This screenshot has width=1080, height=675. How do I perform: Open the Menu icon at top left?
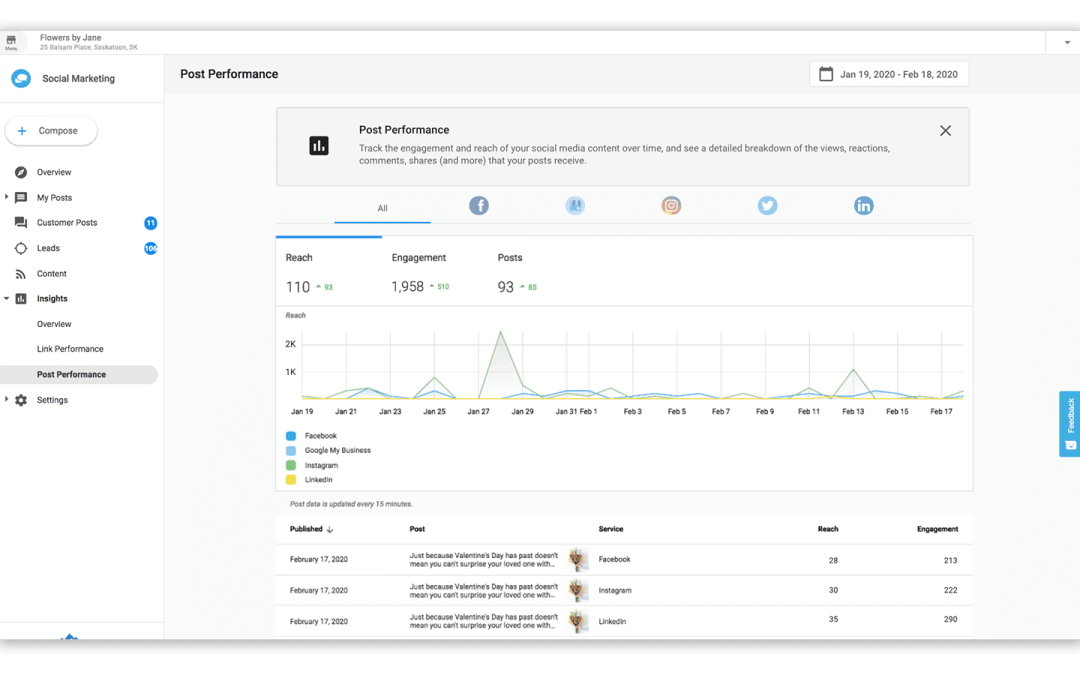point(11,43)
